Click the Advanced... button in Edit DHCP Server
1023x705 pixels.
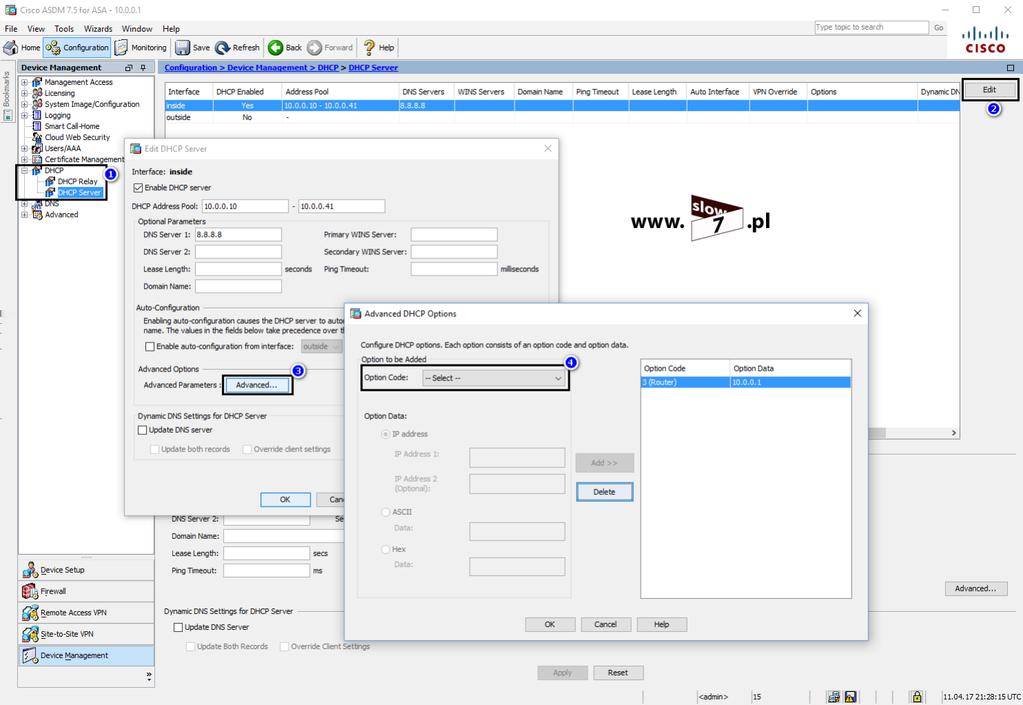point(257,385)
